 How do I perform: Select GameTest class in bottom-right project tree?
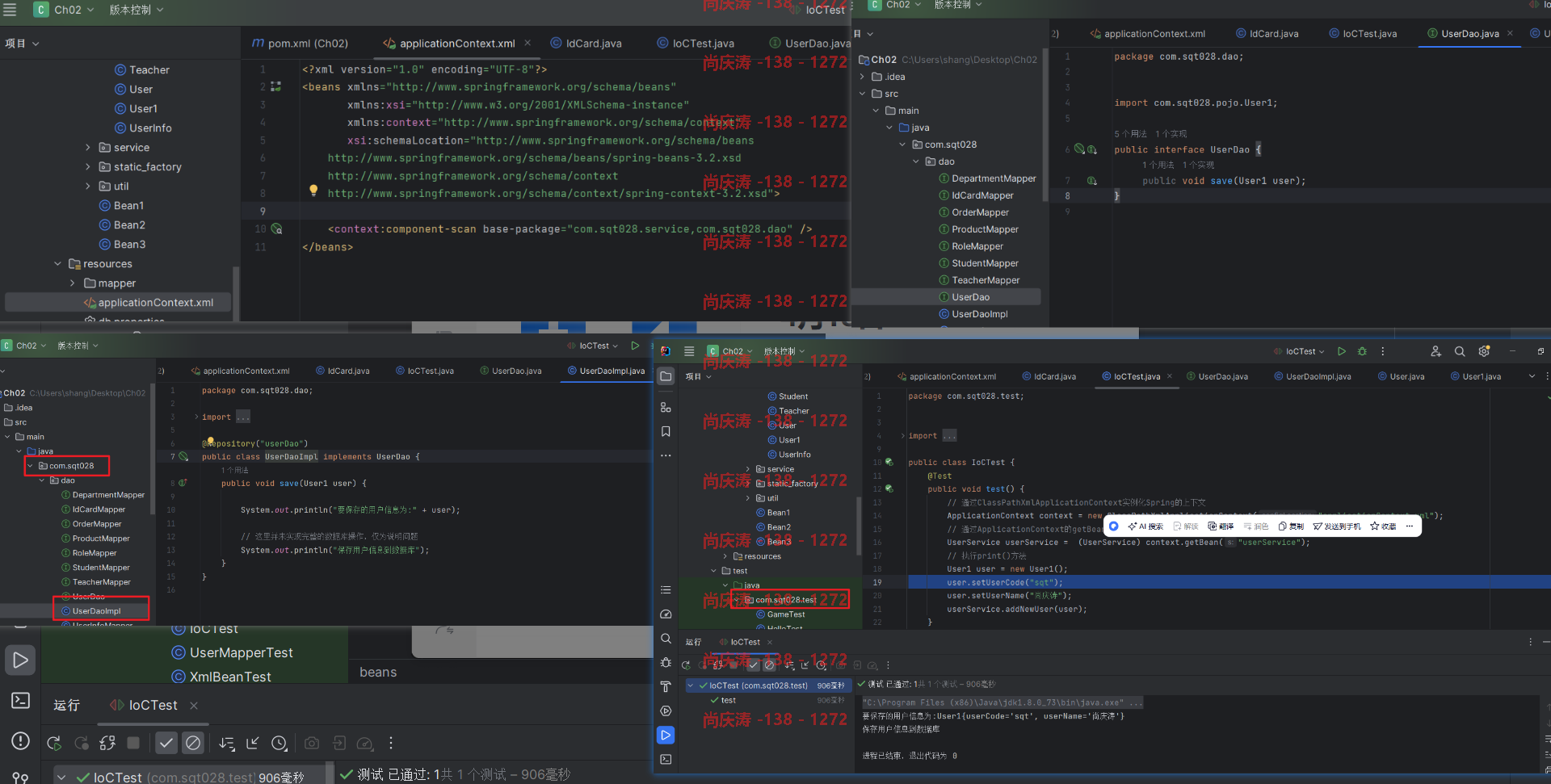click(x=780, y=614)
